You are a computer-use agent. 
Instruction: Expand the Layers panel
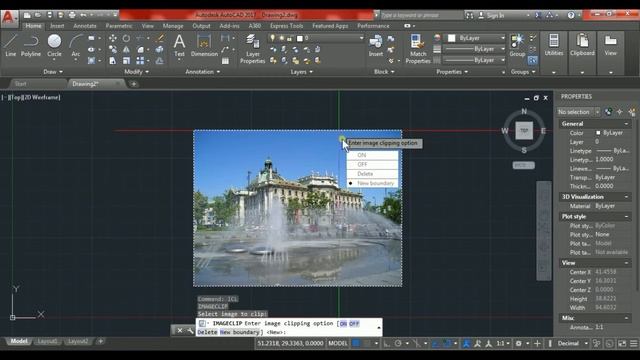302,72
